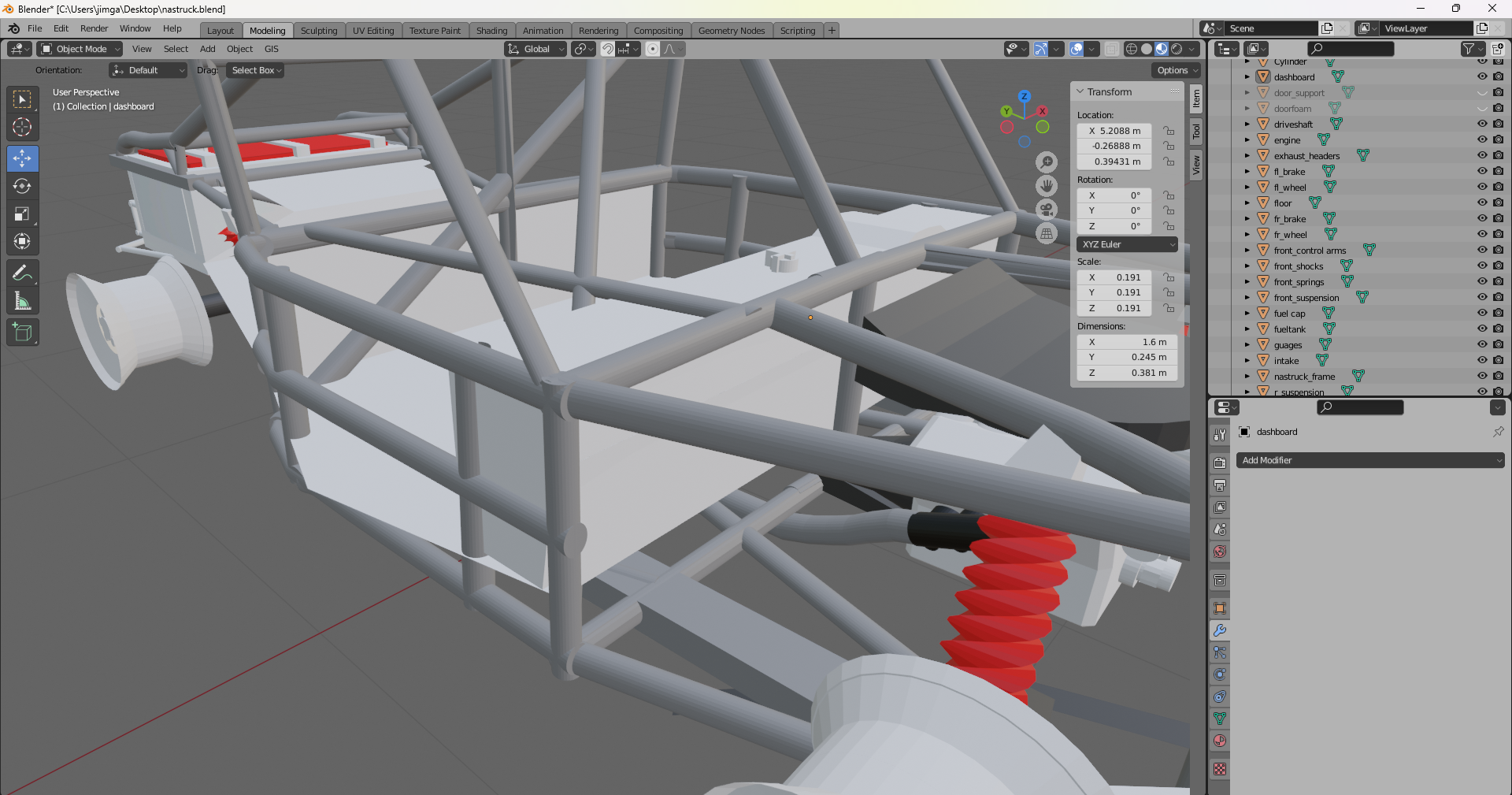Open Output properties tab

(x=1220, y=485)
